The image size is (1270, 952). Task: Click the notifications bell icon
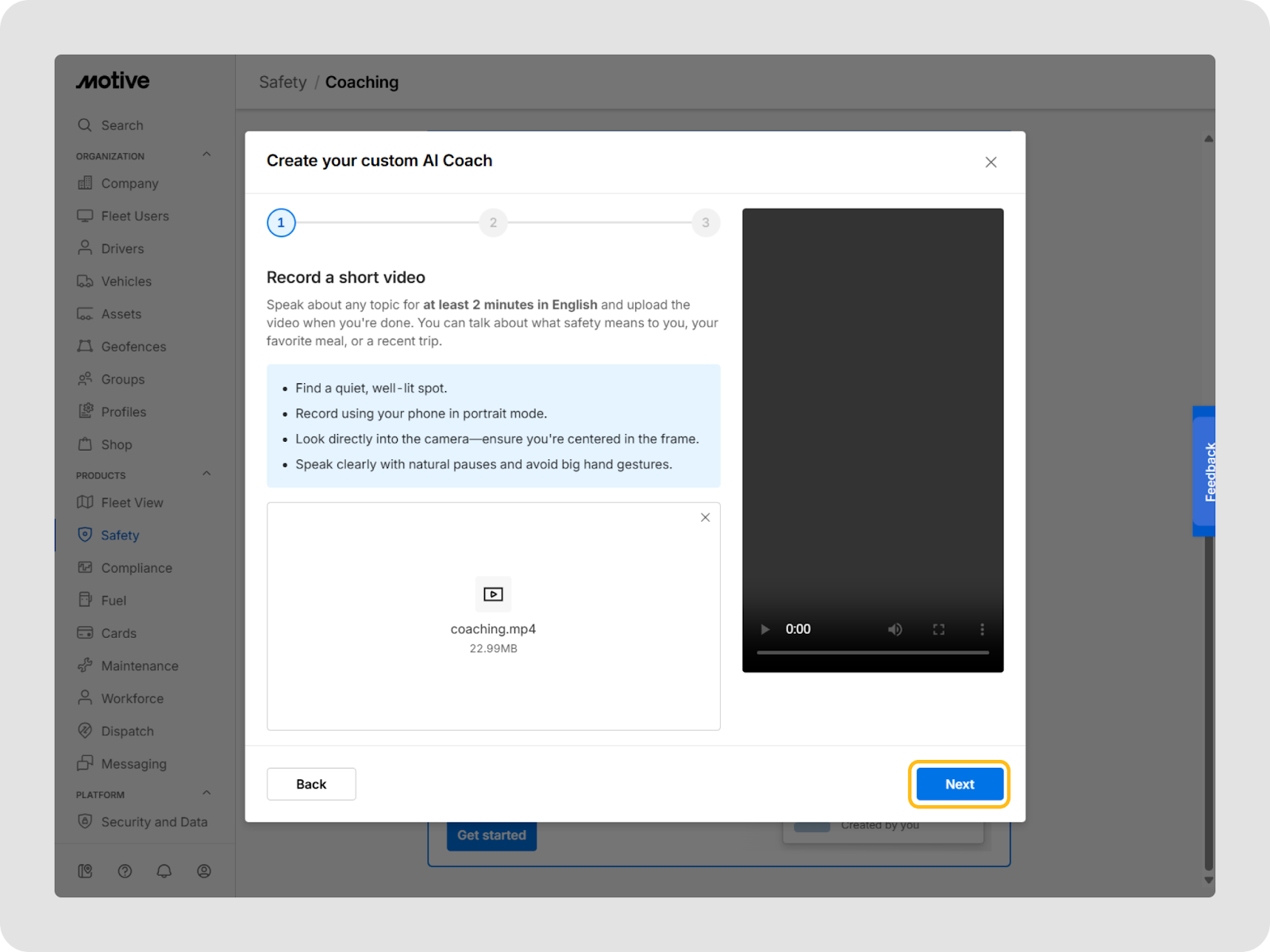click(x=164, y=871)
